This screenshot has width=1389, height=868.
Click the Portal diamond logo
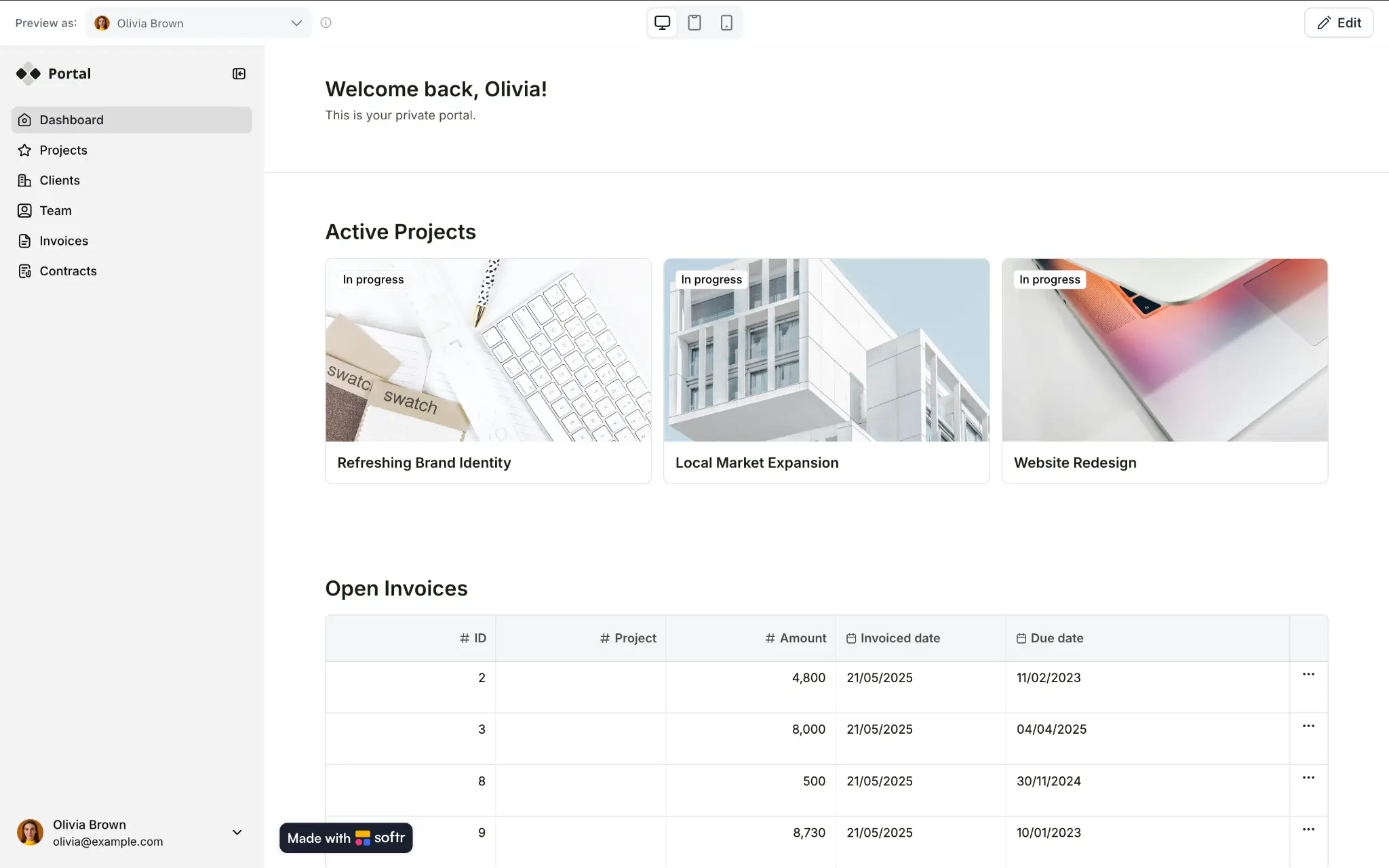tap(28, 73)
